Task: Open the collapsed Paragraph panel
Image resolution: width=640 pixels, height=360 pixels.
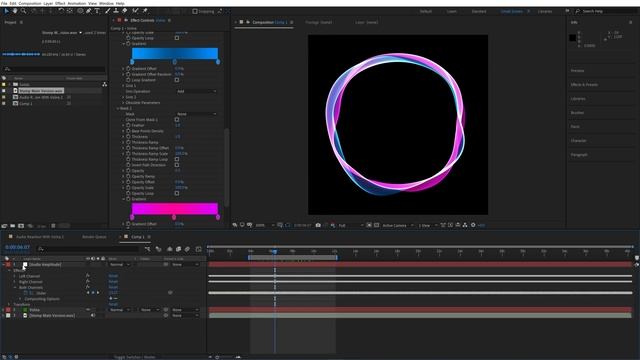Action: [x=579, y=155]
